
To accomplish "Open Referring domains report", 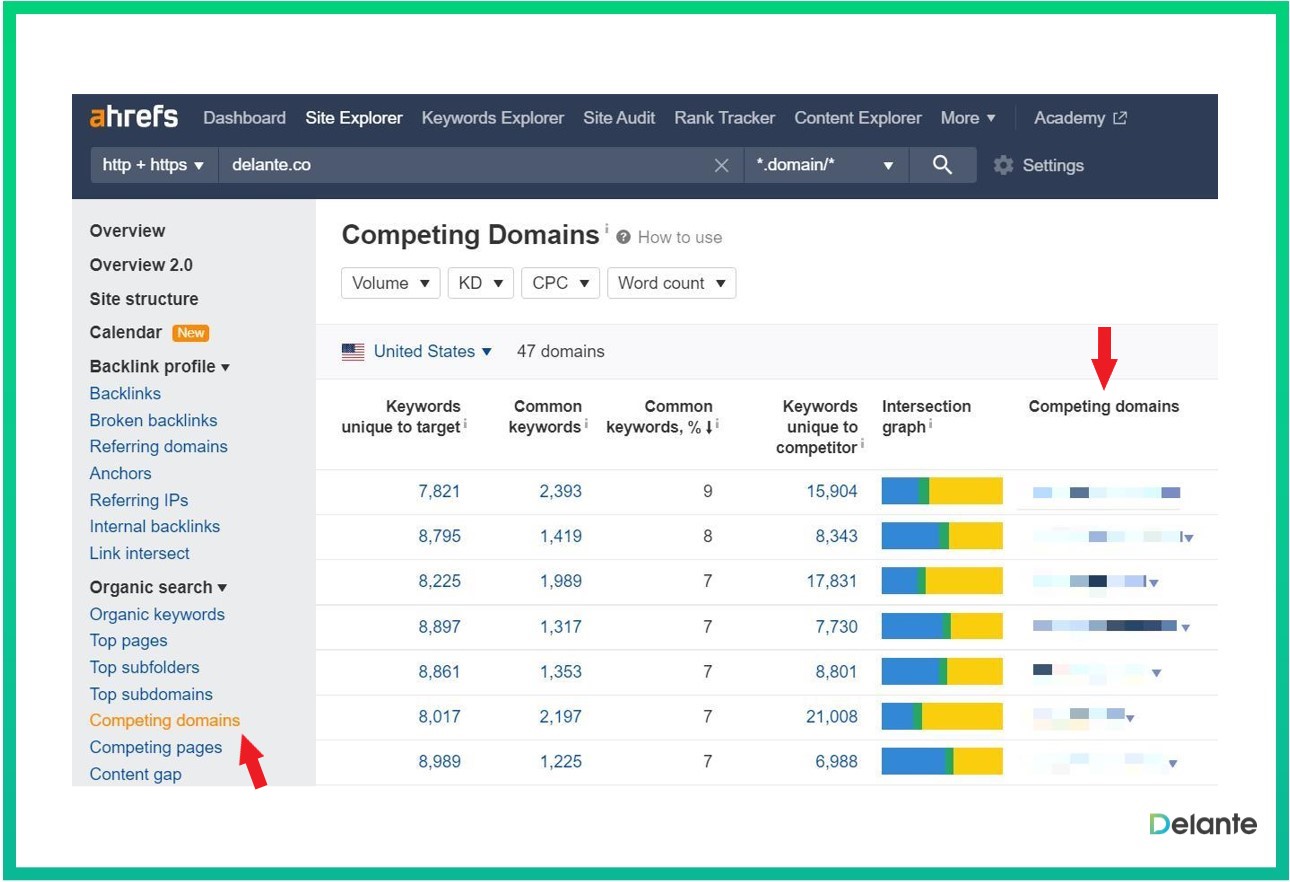I will point(158,447).
